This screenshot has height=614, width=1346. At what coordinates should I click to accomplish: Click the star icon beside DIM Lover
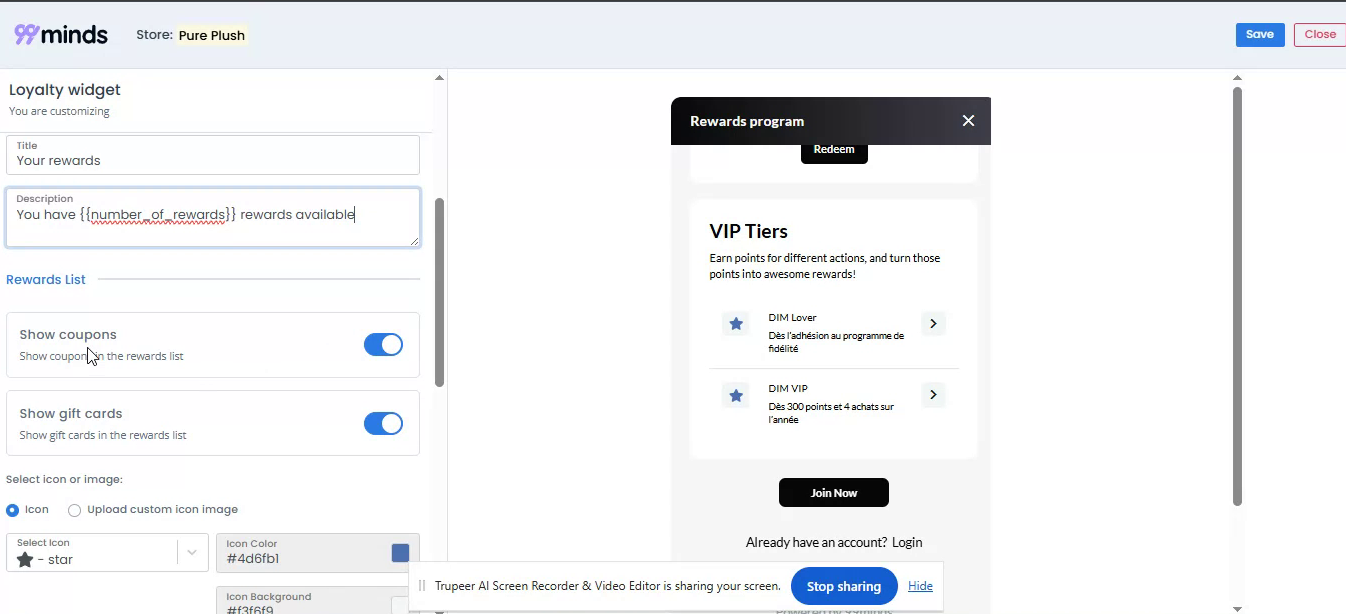tap(736, 324)
